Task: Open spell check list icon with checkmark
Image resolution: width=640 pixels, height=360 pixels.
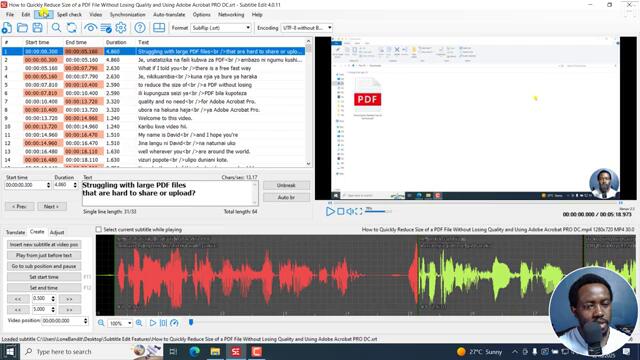Action: click(x=106, y=28)
